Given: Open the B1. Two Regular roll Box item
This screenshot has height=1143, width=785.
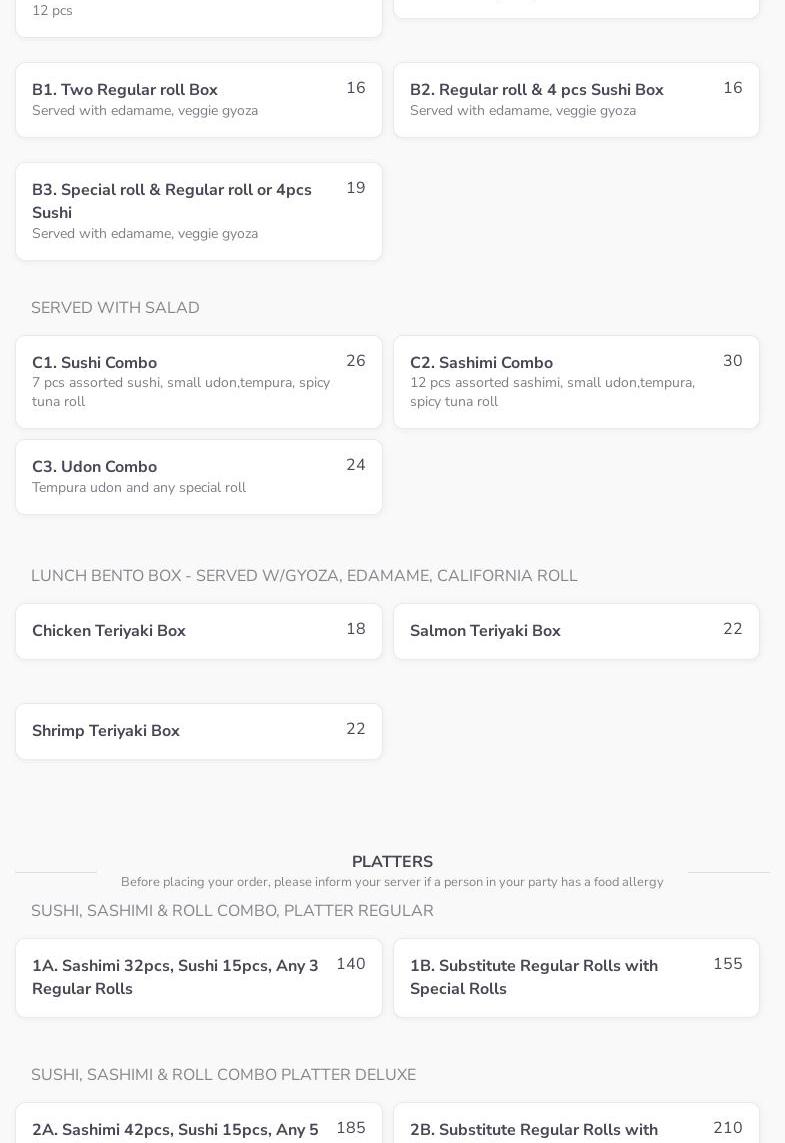Looking at the screenshot, I should click(x=198, y=100).
